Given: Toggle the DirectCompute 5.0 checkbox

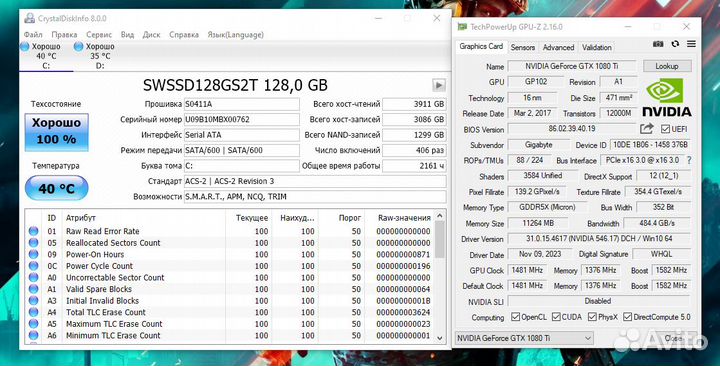Looking at the screenshot, I should [x=628, y=317].
